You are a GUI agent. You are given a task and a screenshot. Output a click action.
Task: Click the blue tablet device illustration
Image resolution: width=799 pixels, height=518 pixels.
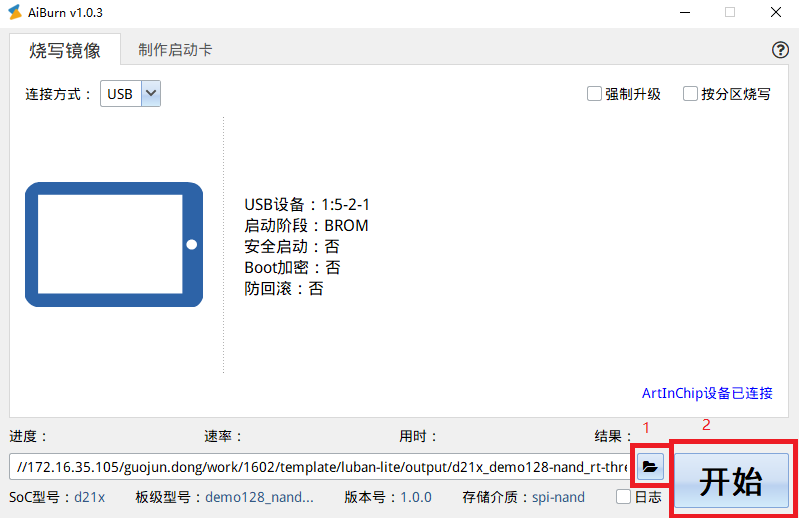114,244
